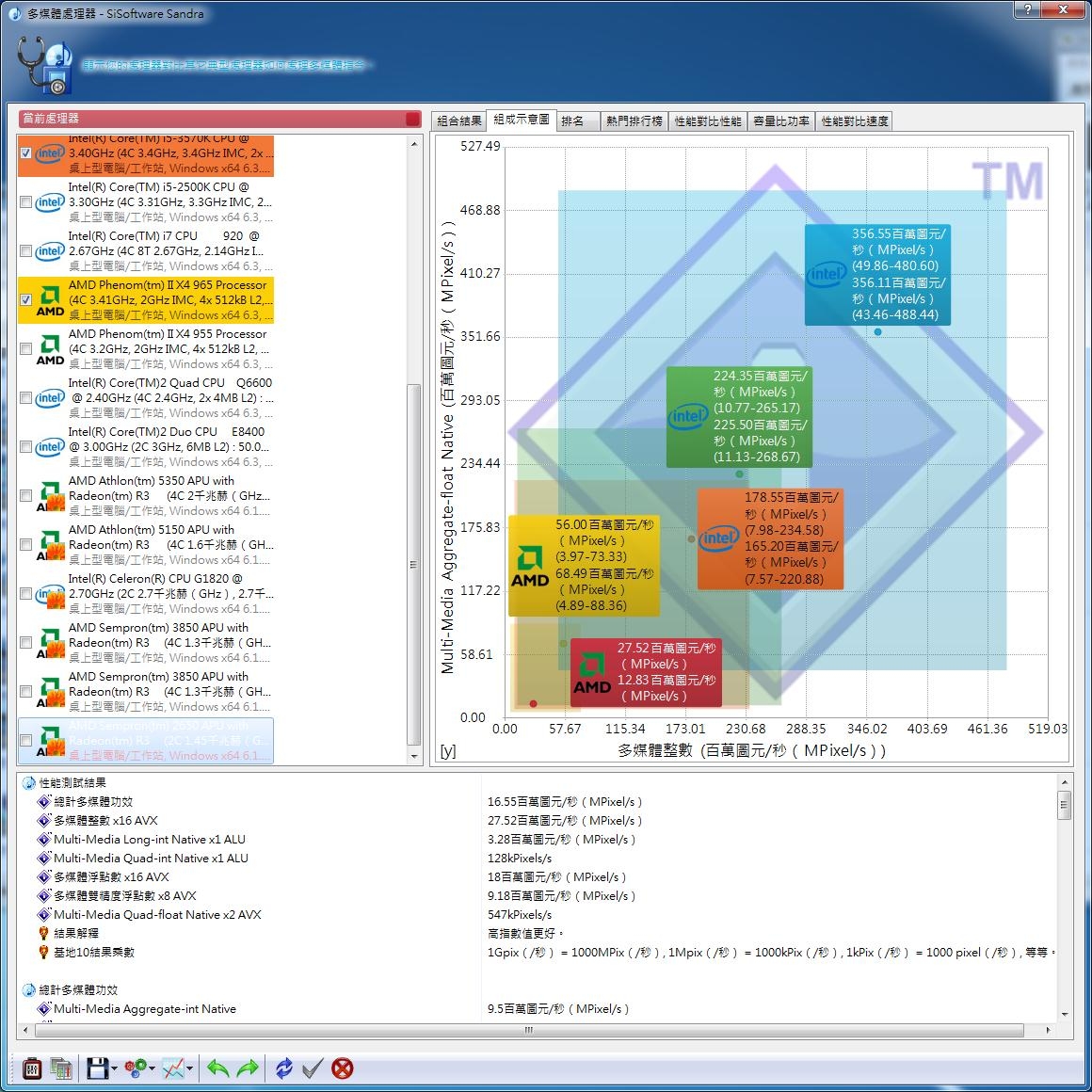Click the AMD logo of Phenom II X4 955
Image resolution: width=1092 pixels, height=1092 pixels.
tap(50, 349)
